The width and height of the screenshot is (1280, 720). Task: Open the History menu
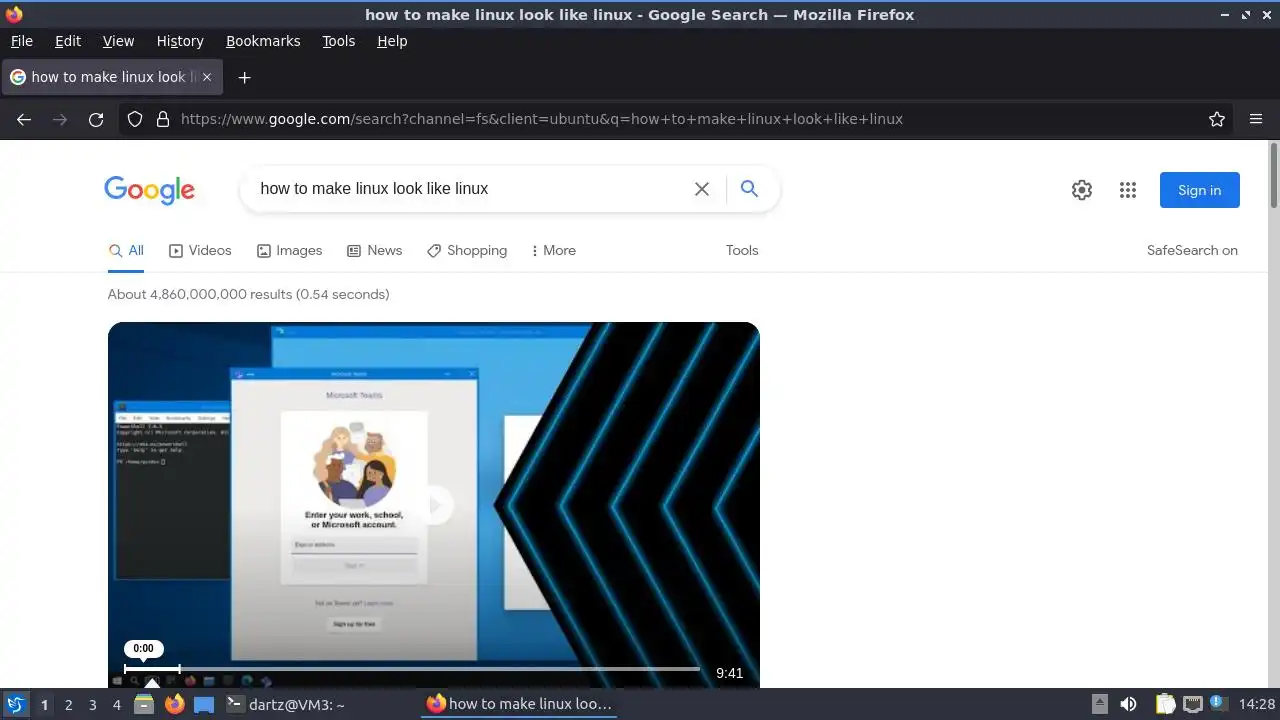(180, 41)
